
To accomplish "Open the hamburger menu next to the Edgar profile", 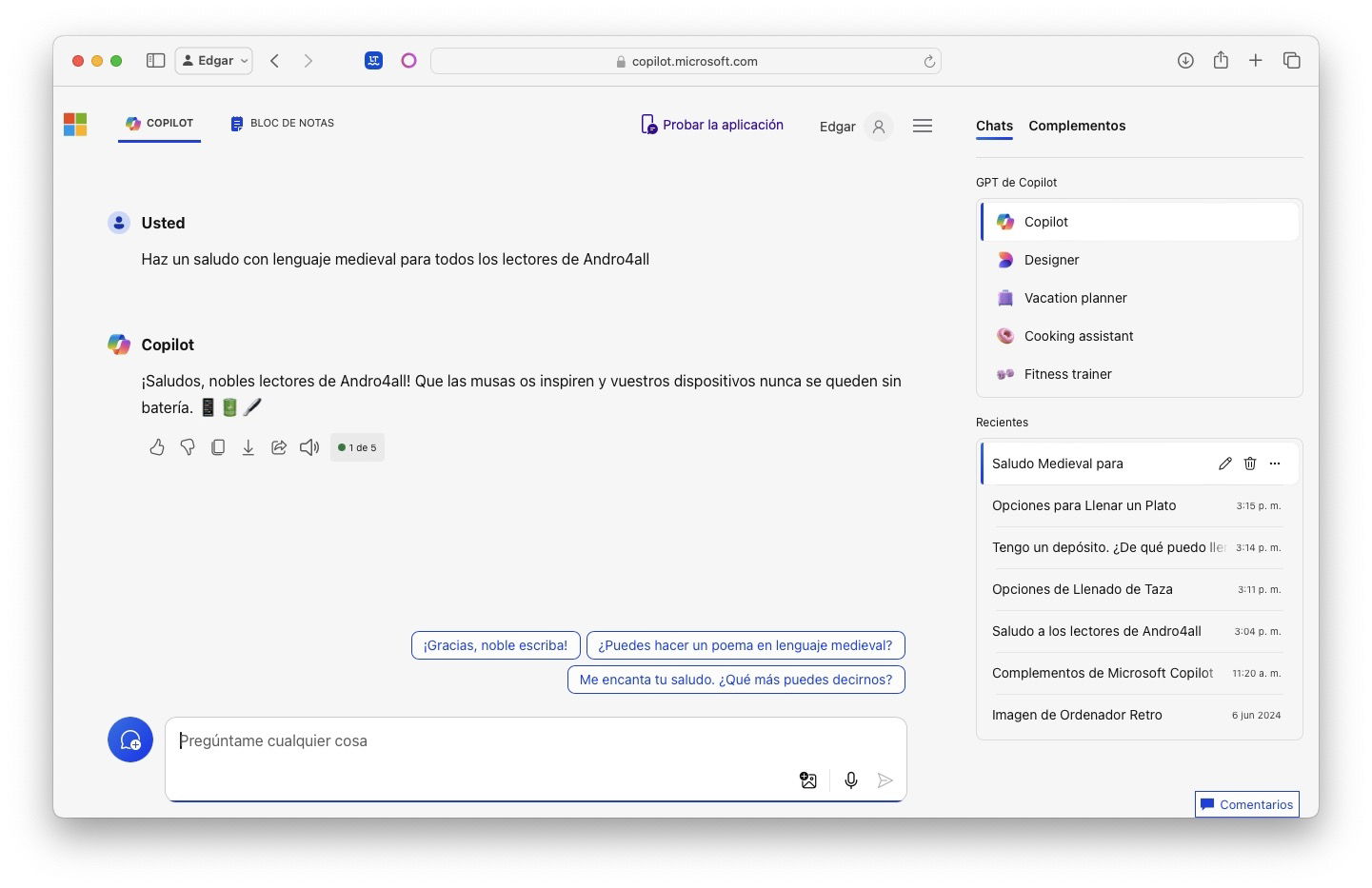I will (923, 126).
